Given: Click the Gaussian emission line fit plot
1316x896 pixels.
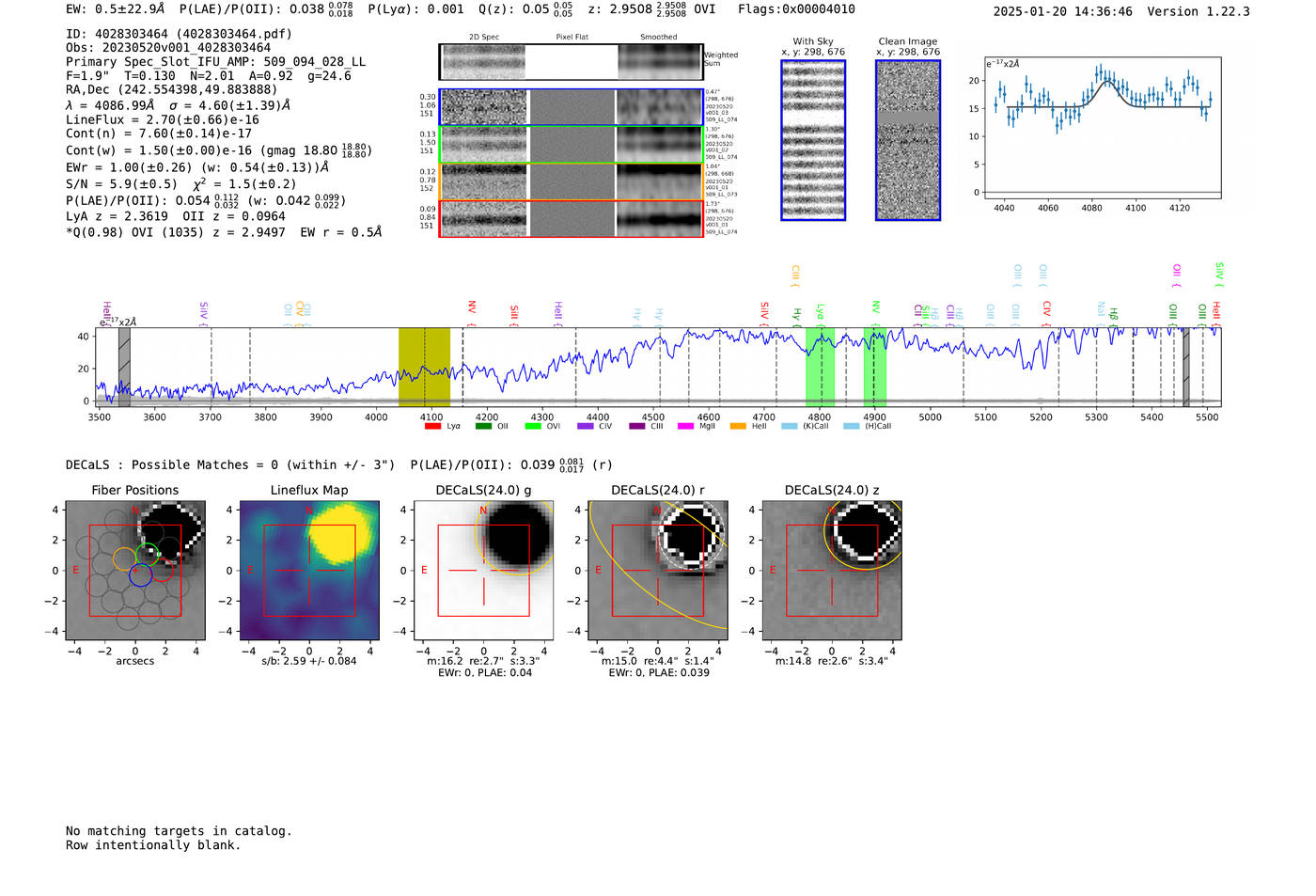Looking at the screenshot, I should click(x=1102, y=128).
